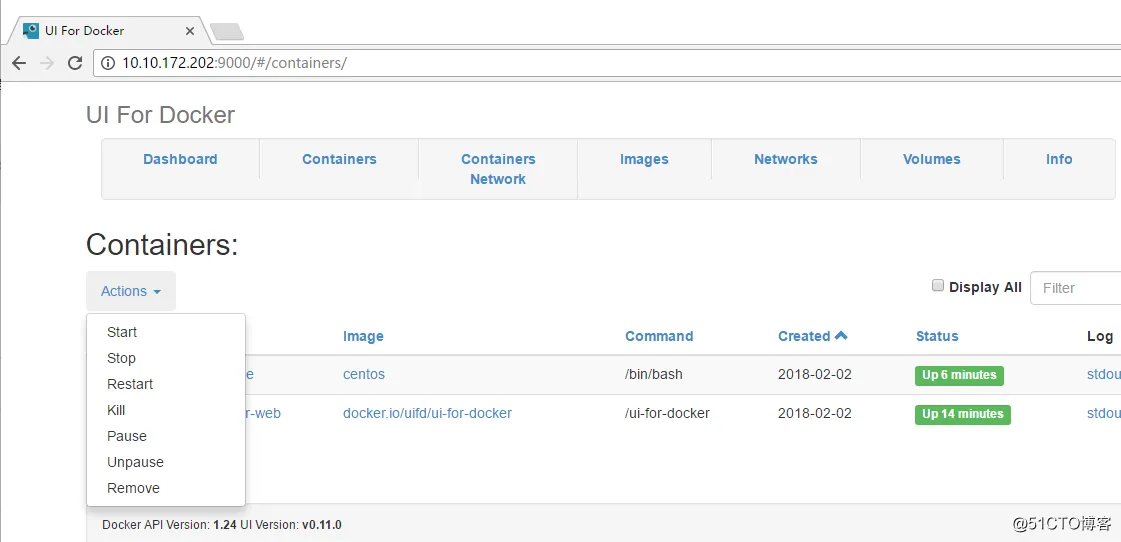Open the Info navigation tab
The width and height of the screenshot is (1121, 542).
[1059, 159]
